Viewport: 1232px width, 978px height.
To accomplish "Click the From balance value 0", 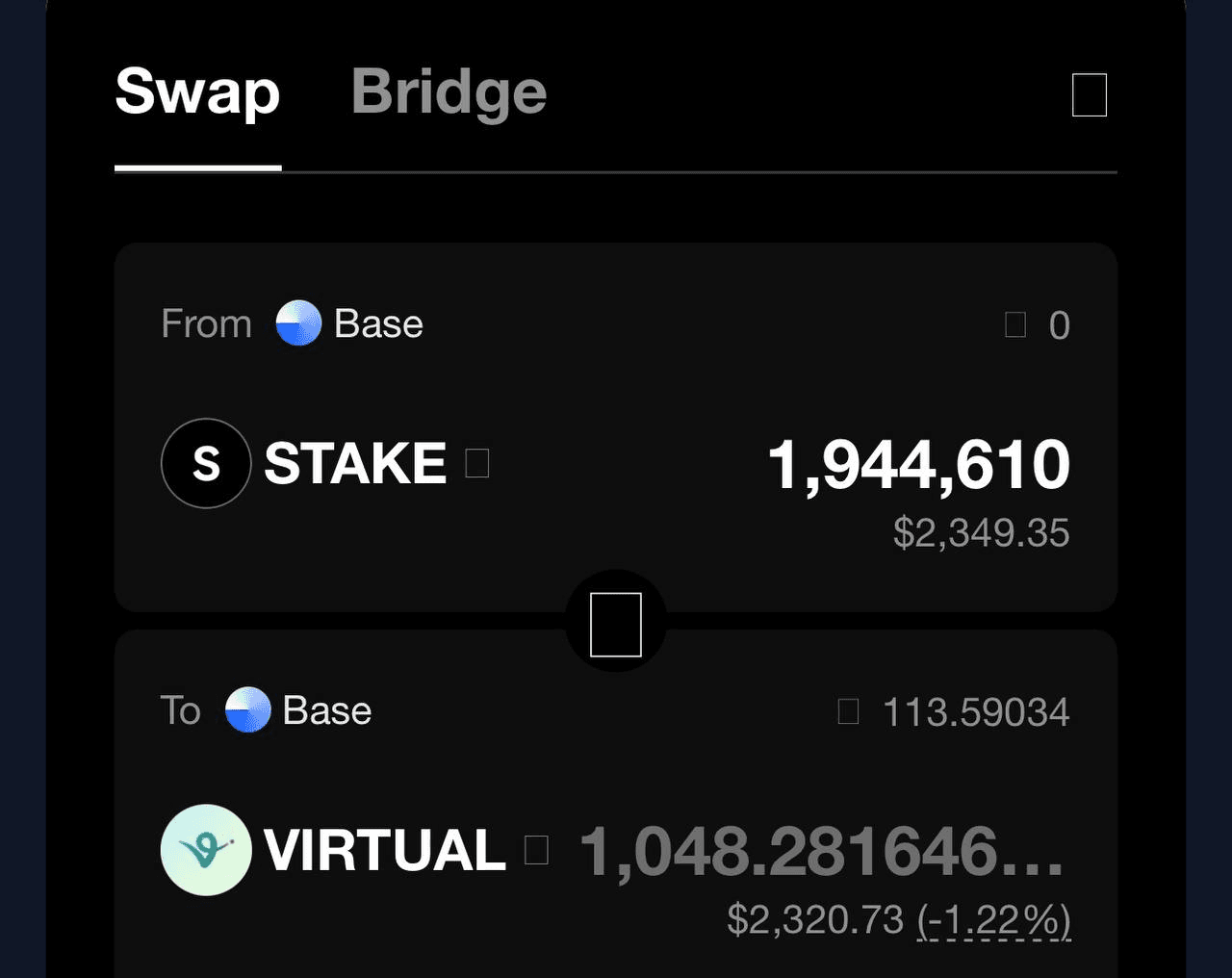I will click(x=1060, y=325).
